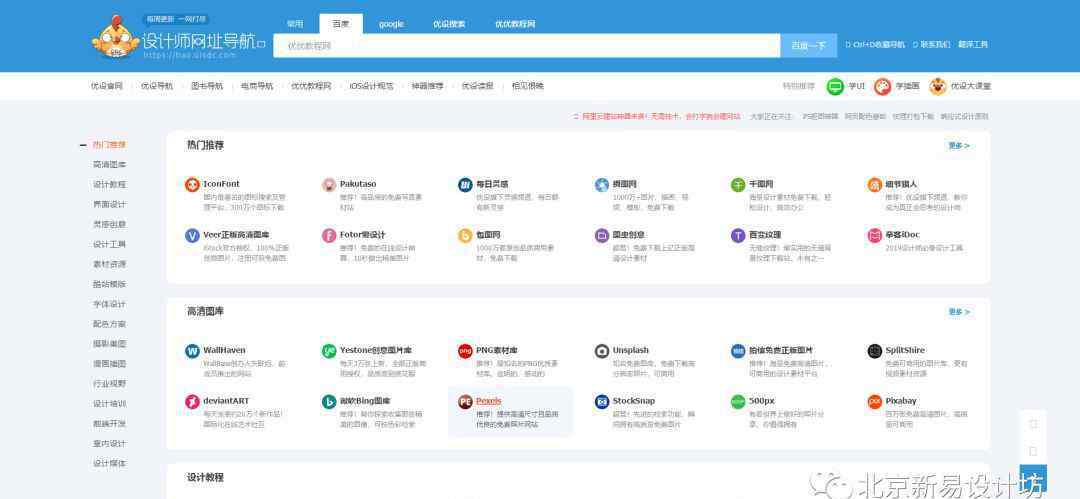Click the 翻译工具 header link
This screenshot has height=499, width=1080.
[973, 45]
